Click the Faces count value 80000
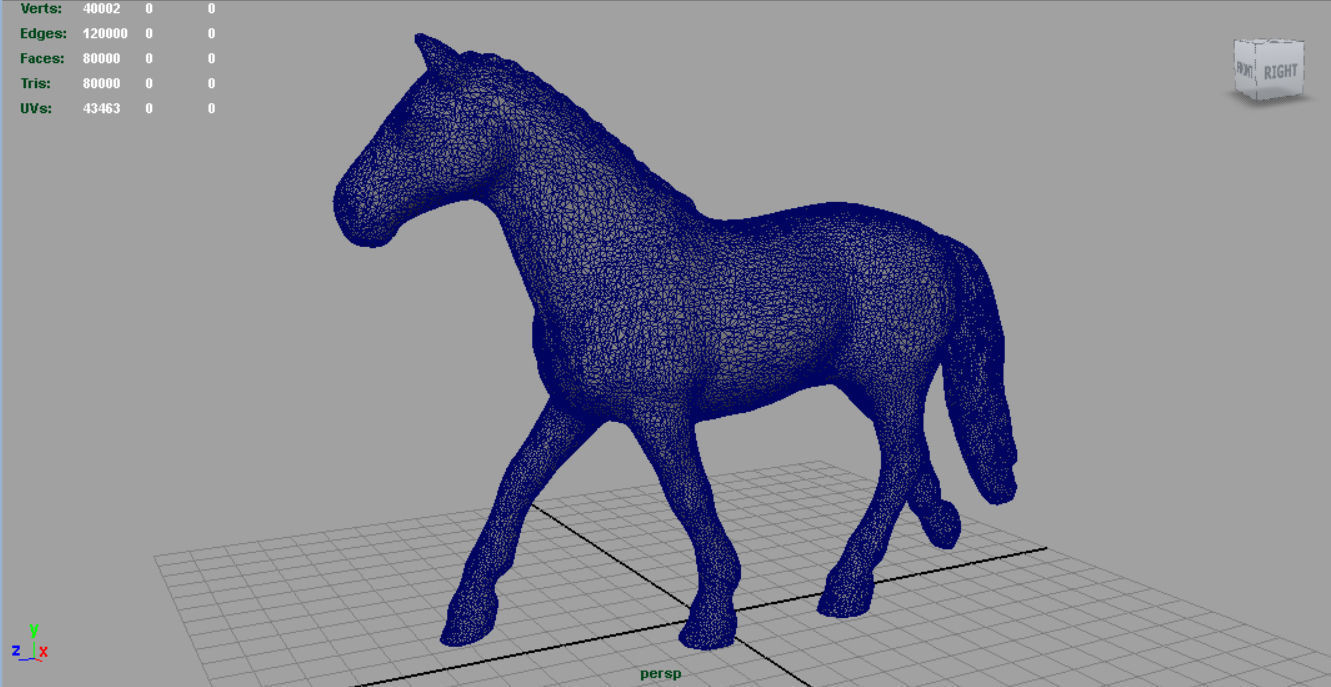This screenshot has height=687, width=1331. [101, 58]
